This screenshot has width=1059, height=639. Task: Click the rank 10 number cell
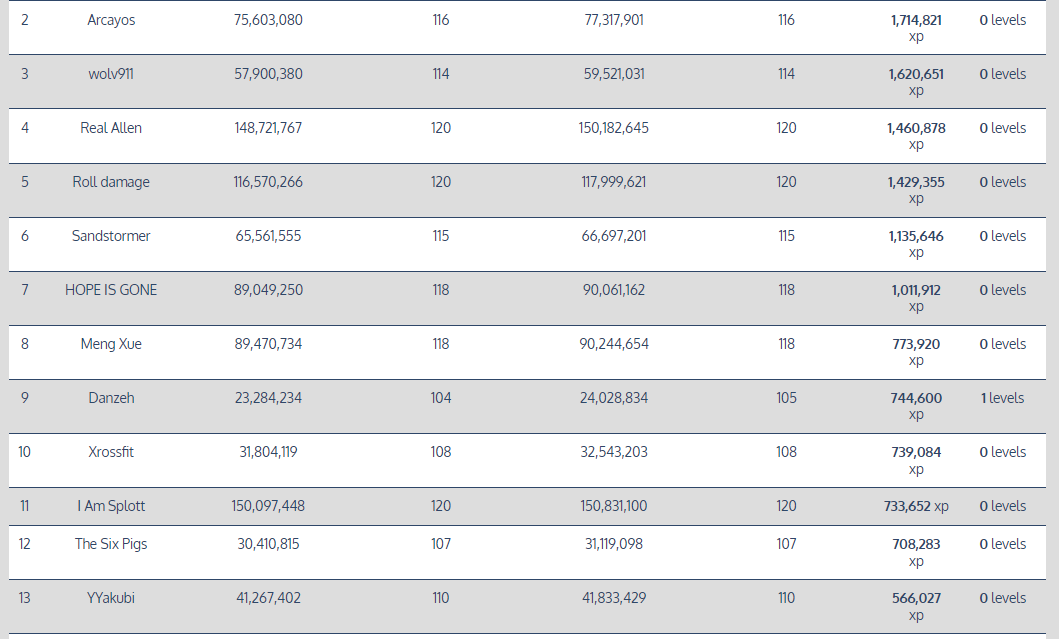coord(24,452)
